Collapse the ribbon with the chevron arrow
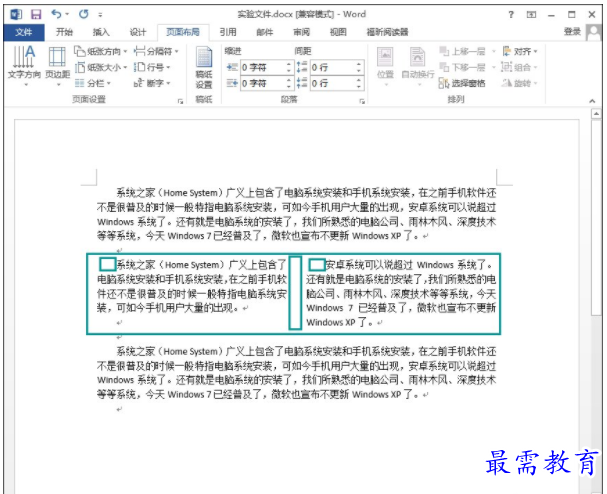 592,101
